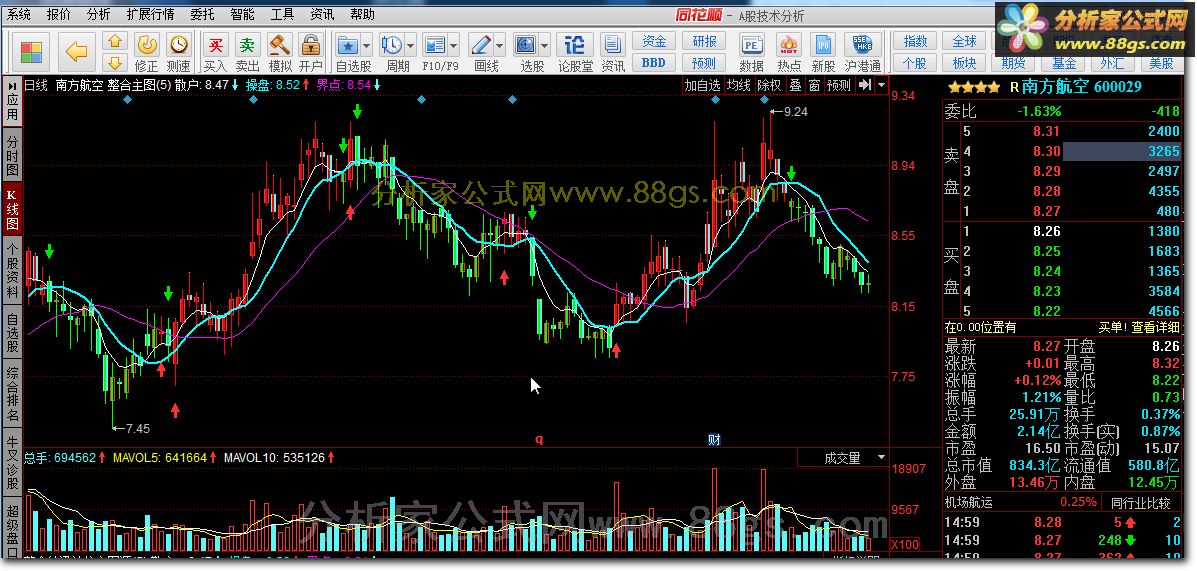Click the 指数 button
Screen dimensions: 1197x571
(915, 41)
